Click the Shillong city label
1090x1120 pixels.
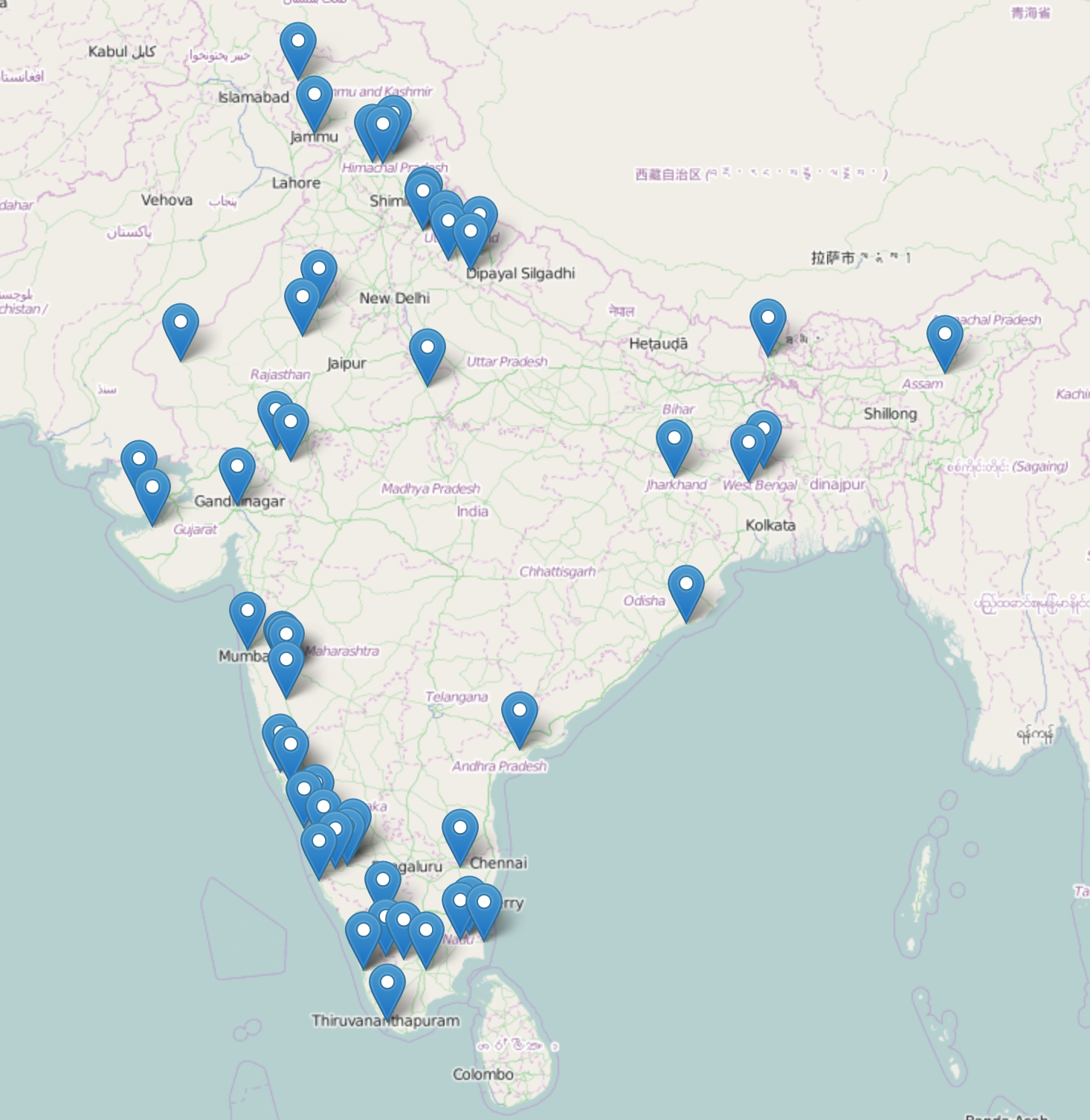point(890,413)
